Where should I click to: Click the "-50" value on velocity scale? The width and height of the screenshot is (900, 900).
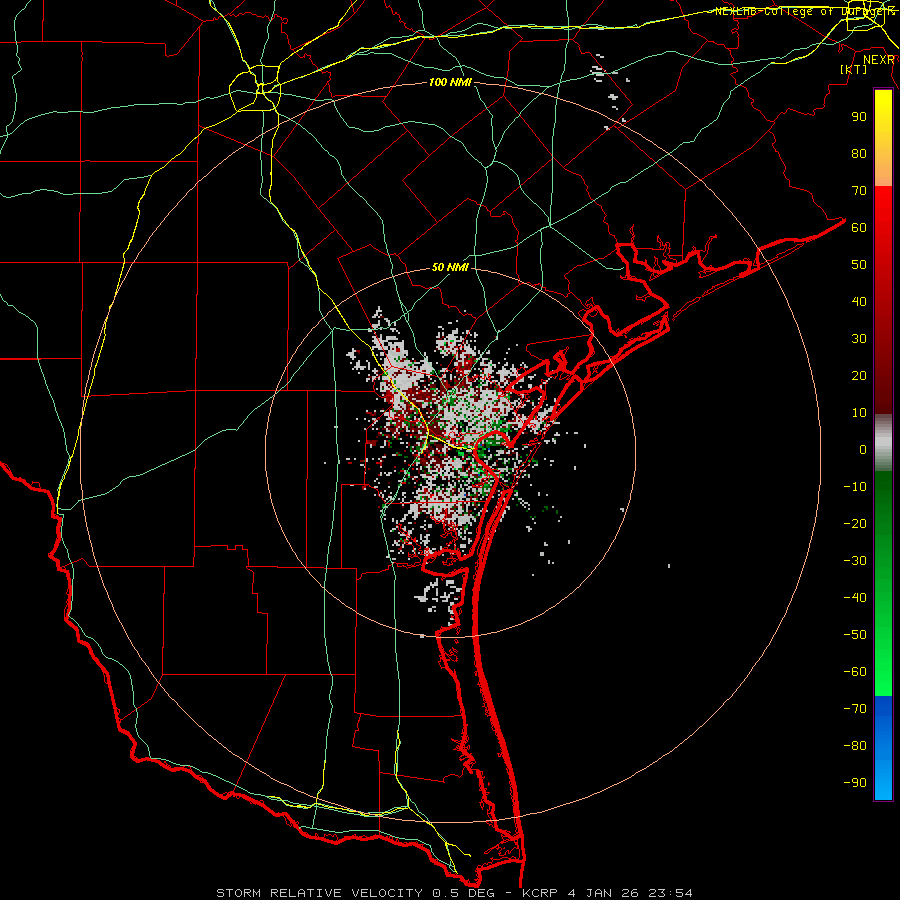pyautogui.click(x=855, y=635)
